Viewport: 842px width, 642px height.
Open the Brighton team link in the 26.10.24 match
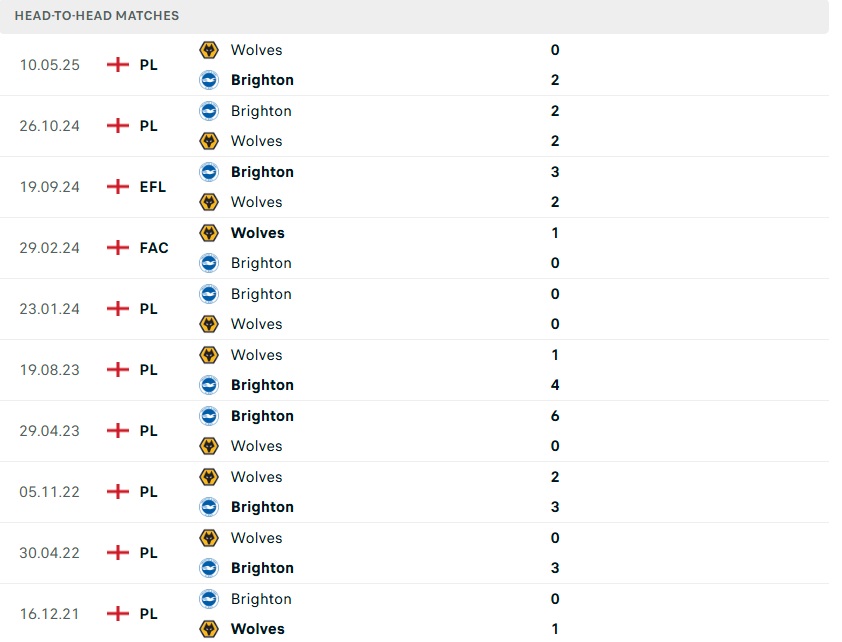point(261,111)
